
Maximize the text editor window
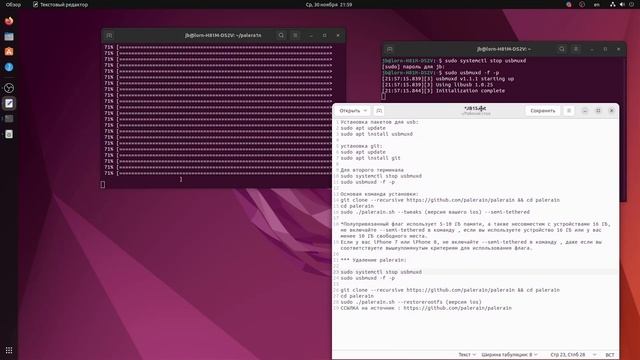[598, 111]
